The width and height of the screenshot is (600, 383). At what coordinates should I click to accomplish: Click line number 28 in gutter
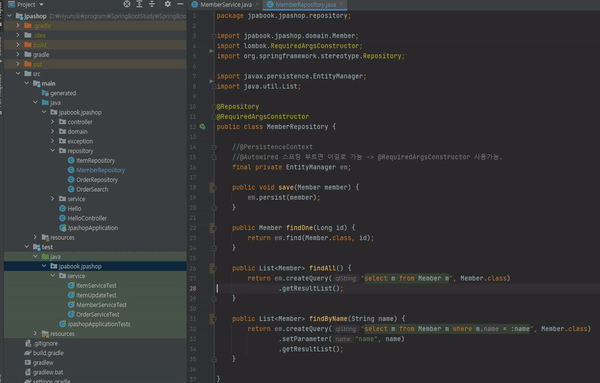(193, 288)
